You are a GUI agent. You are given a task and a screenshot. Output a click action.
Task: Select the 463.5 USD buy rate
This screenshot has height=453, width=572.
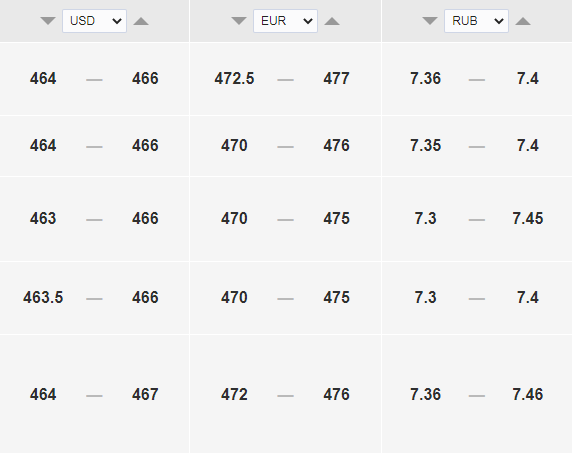pos(43,297)
